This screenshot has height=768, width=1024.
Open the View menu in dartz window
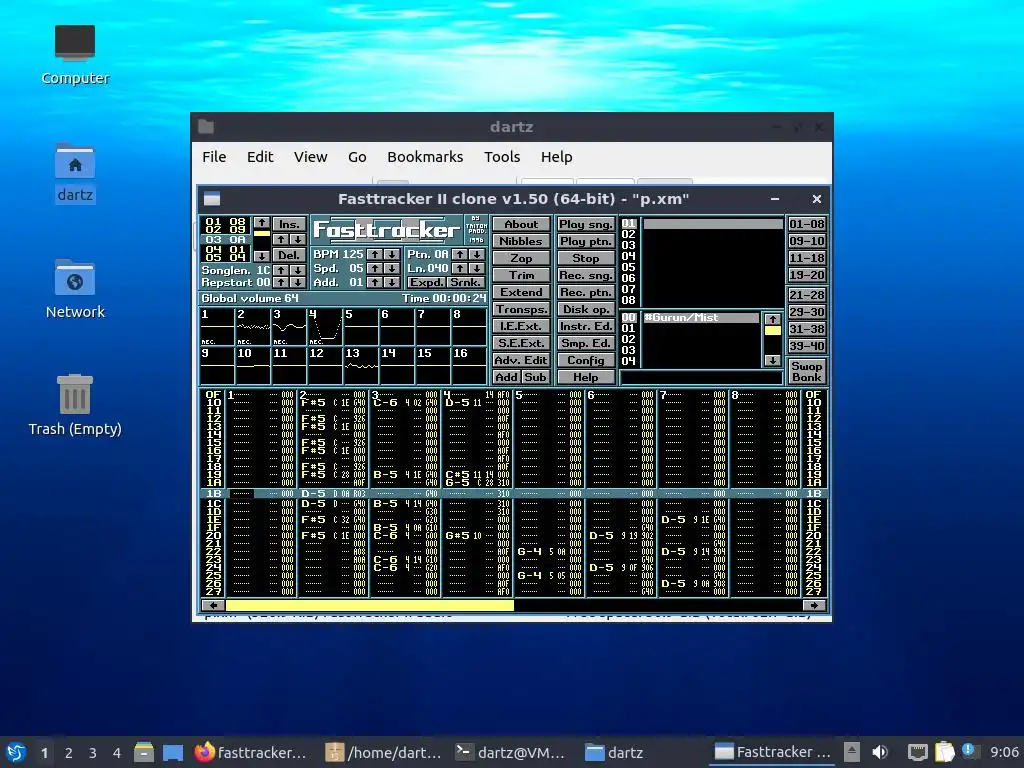tap(310, 157)
